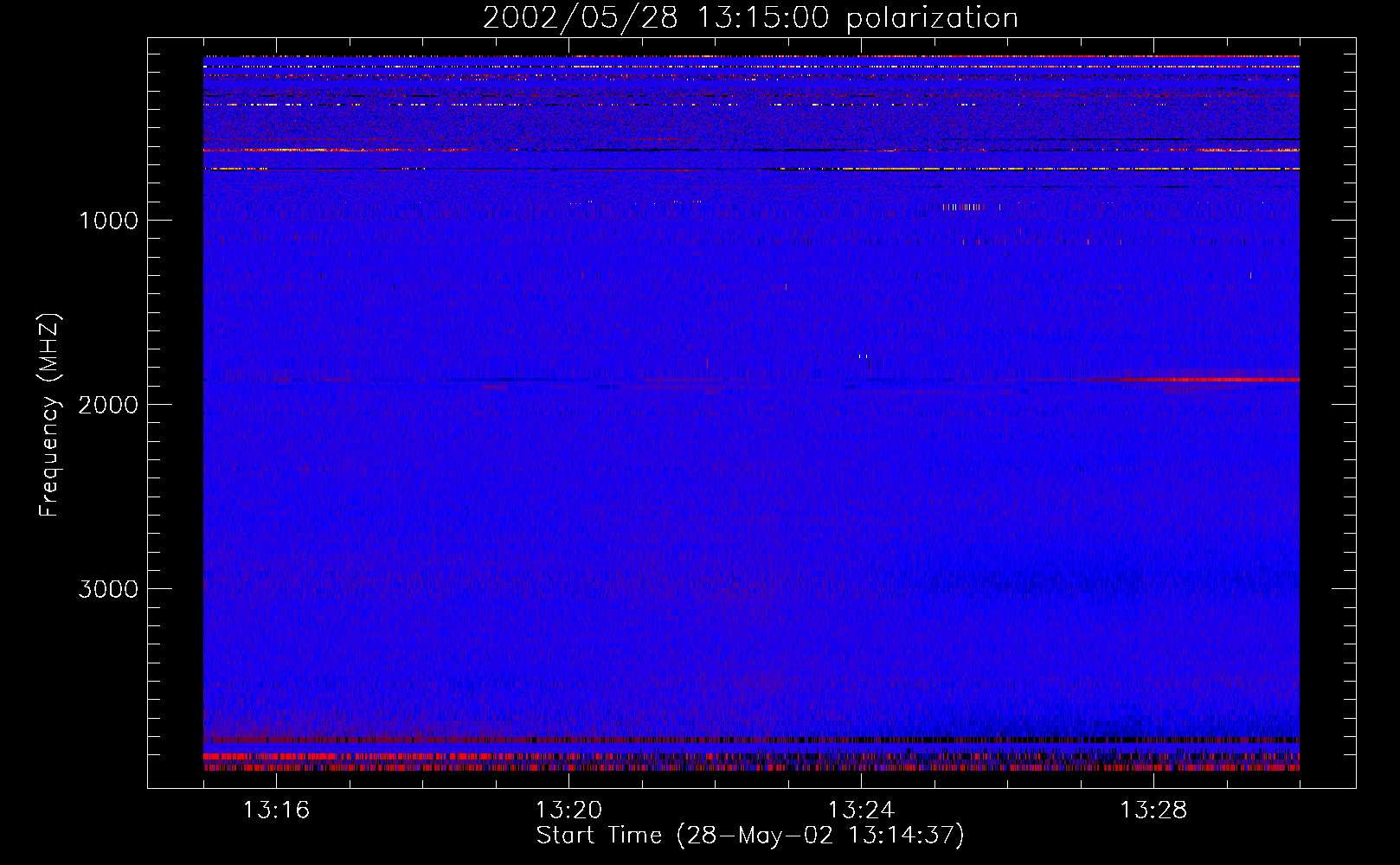1400x865 pixels.
Task: Click the 13:16 time tick label
Action: [x=276, y=811]
